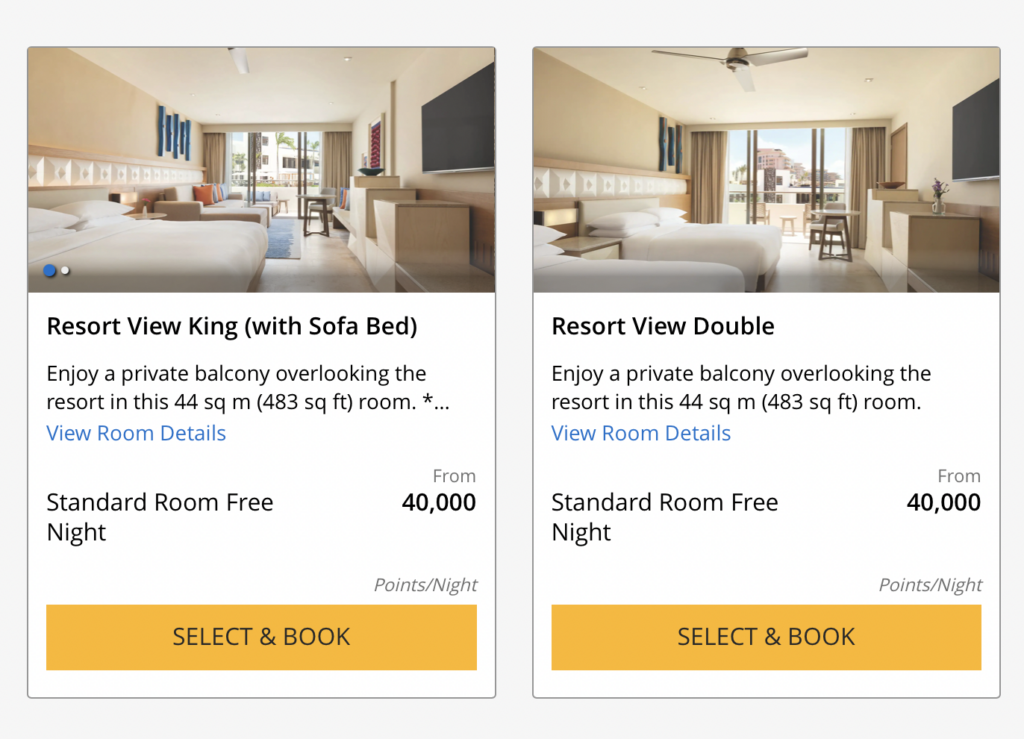Click the active blue carousel dot
The width and height of the screenshot is (1024, 739).
point(49,270)
